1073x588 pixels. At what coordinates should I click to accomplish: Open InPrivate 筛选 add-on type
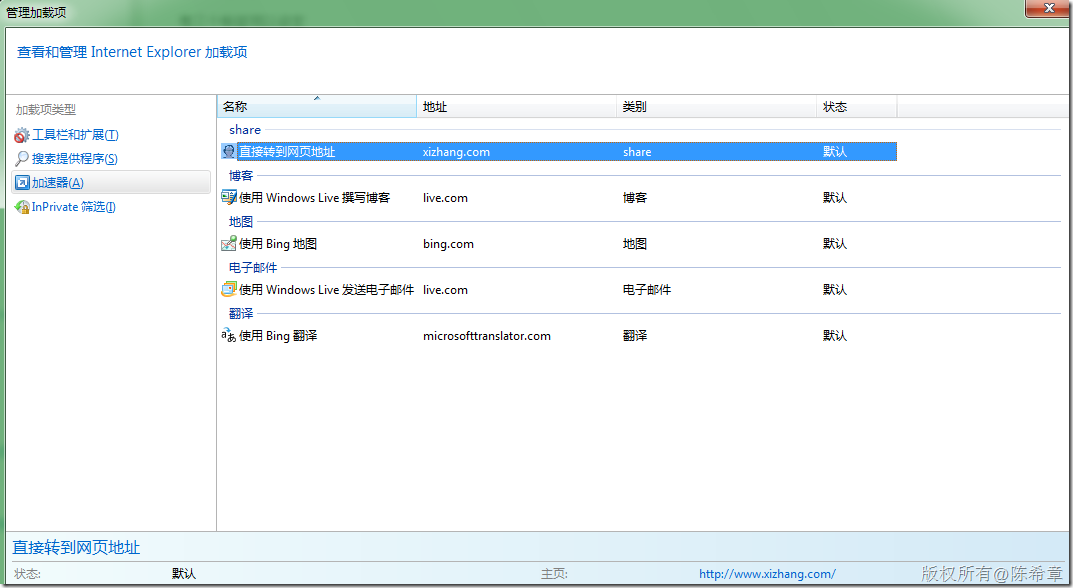[73, 207]
